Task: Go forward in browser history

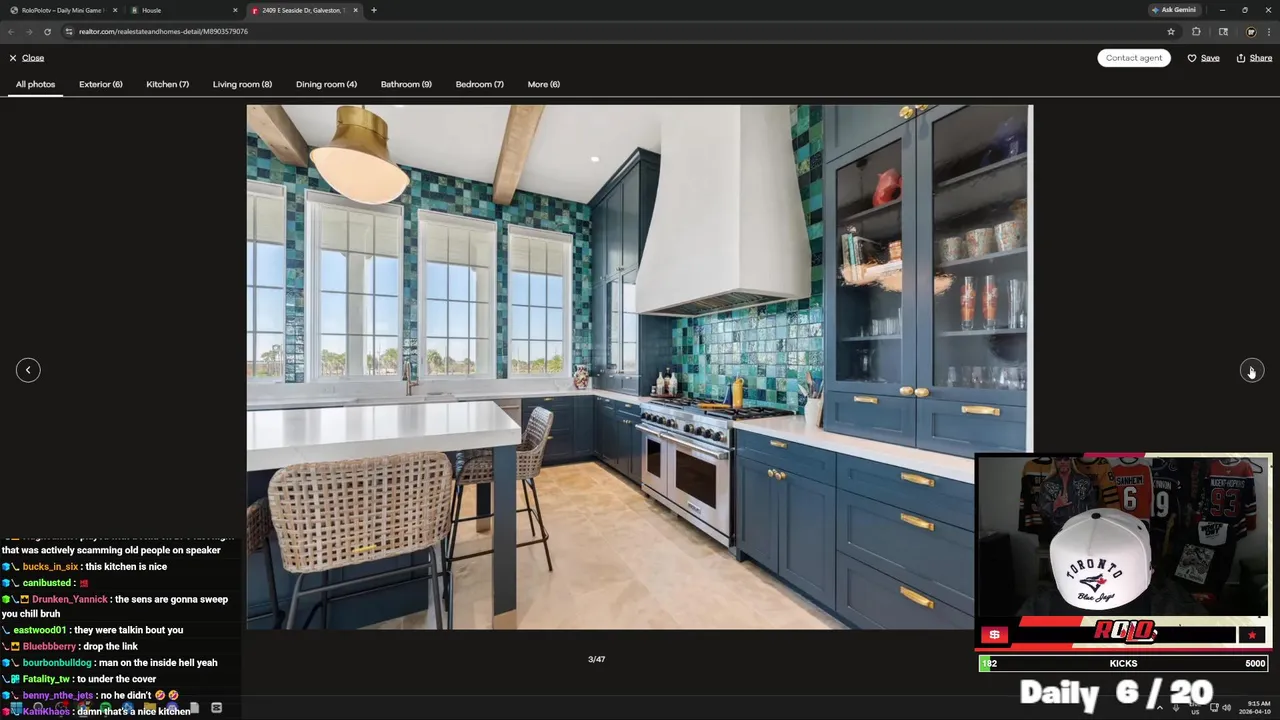Action: point(29,31)
